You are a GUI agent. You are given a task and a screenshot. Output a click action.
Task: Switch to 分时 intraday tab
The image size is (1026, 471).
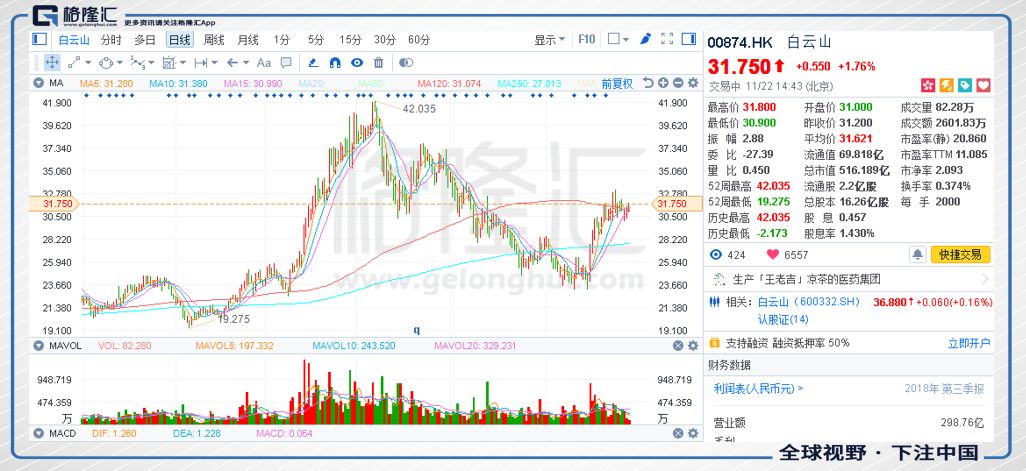point(111,40)
